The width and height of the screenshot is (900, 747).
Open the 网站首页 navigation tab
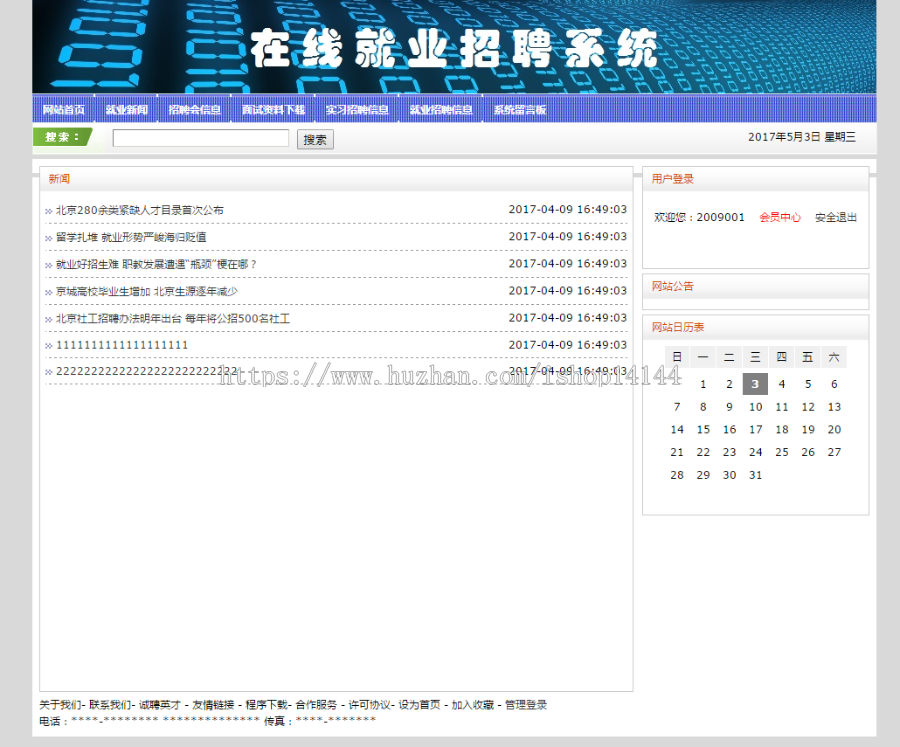point(64,110)
